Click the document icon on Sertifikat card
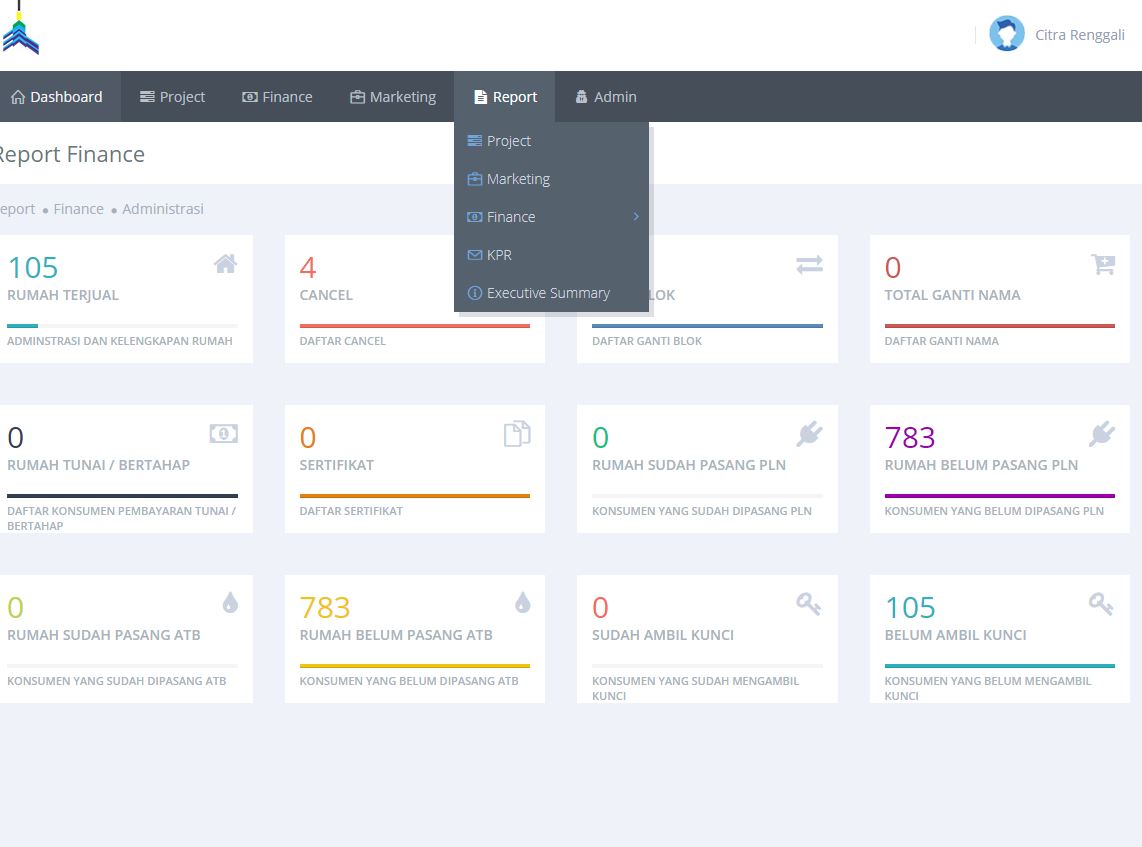Image resolution: width=1142 pixels, height=847 pixels. point(517,434)
